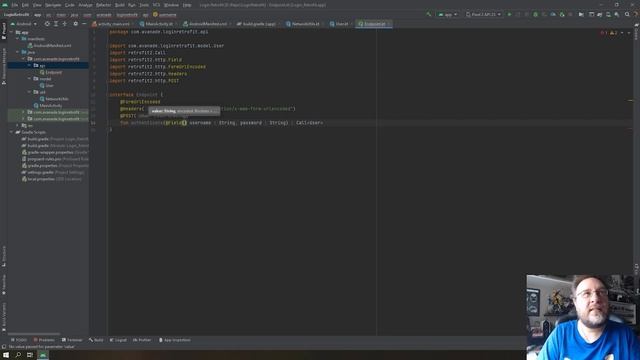Image resolution: width=640 pixels, height=360 pixels.
Task: Switch to the MainActivity.kt editor tab
Action: [158, 24]
